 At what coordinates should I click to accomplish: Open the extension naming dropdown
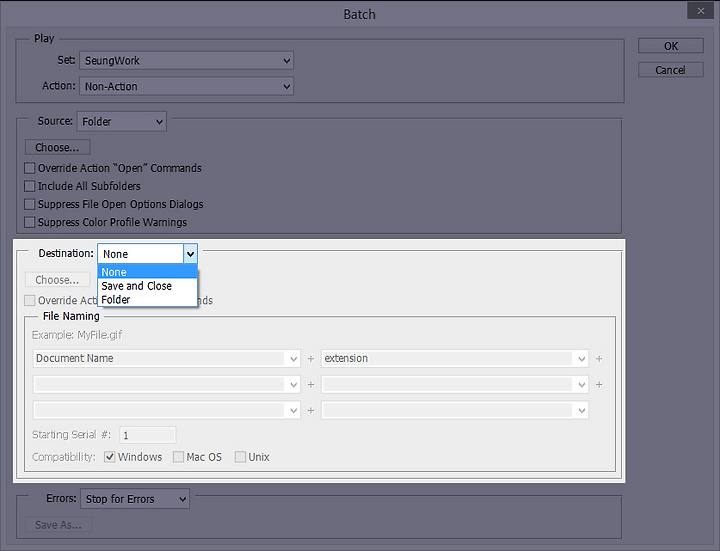point(455,359)
